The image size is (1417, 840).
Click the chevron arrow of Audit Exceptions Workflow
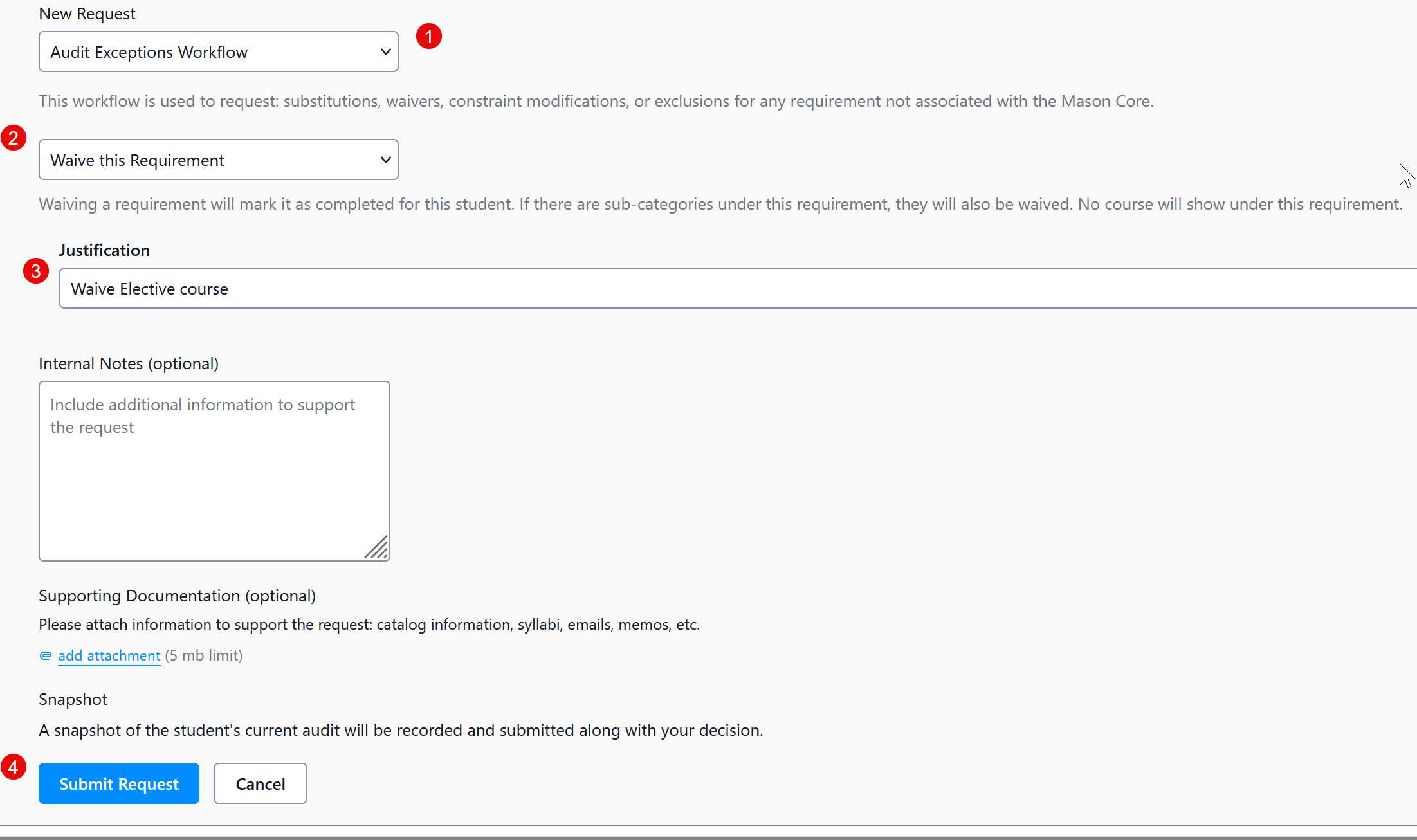pyautogui.click(x=385, y=51)
